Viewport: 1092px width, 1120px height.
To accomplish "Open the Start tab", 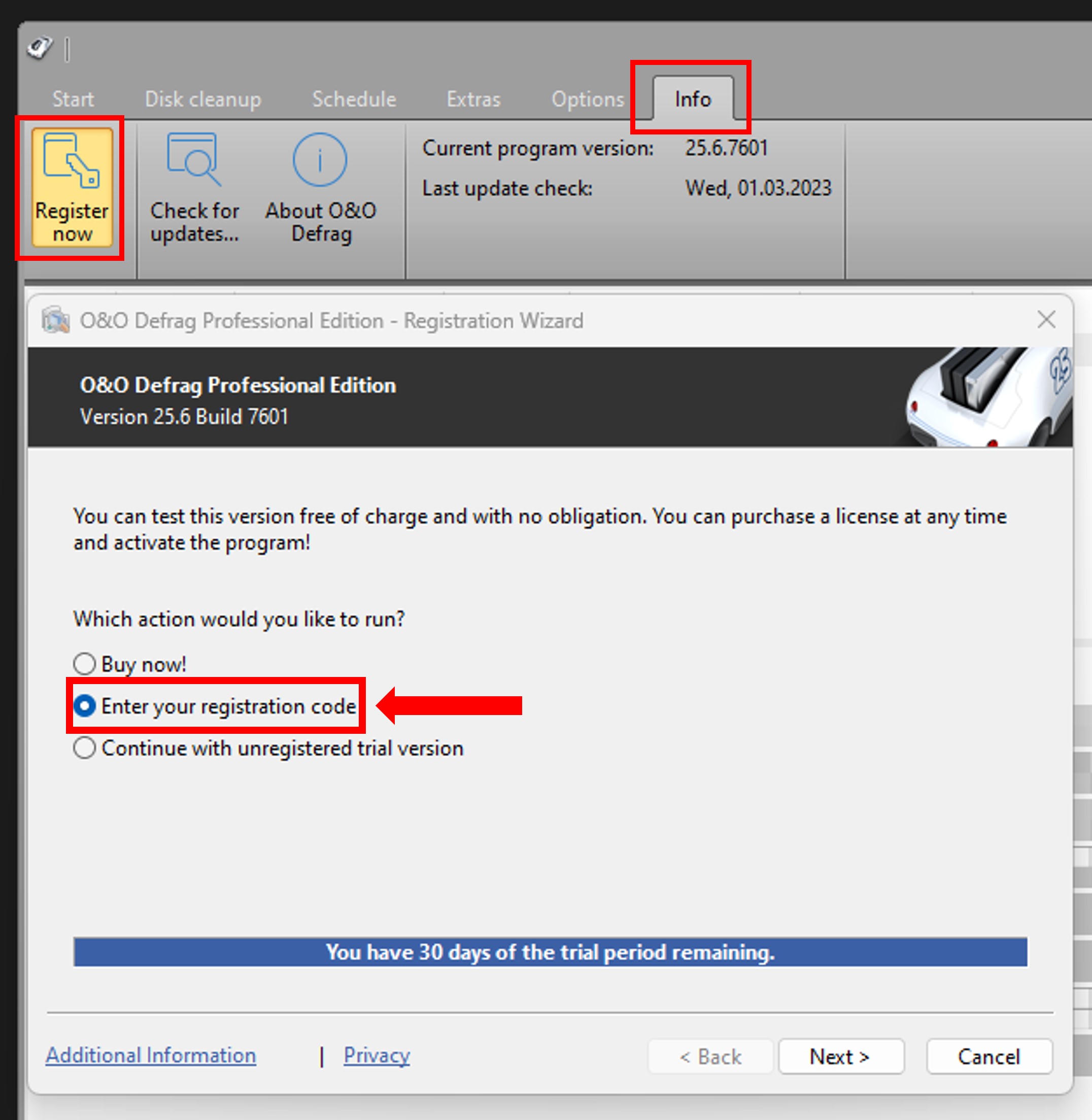I will click(x=74, y=98).
